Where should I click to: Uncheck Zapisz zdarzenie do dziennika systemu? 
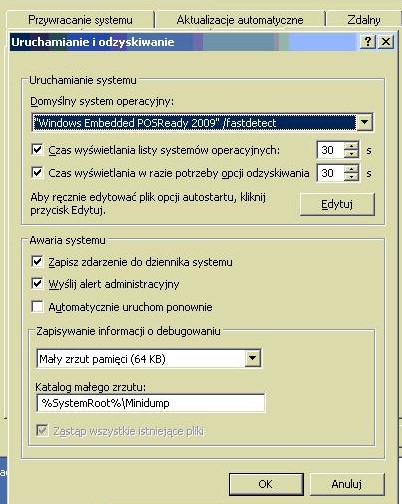coord(37,262)
